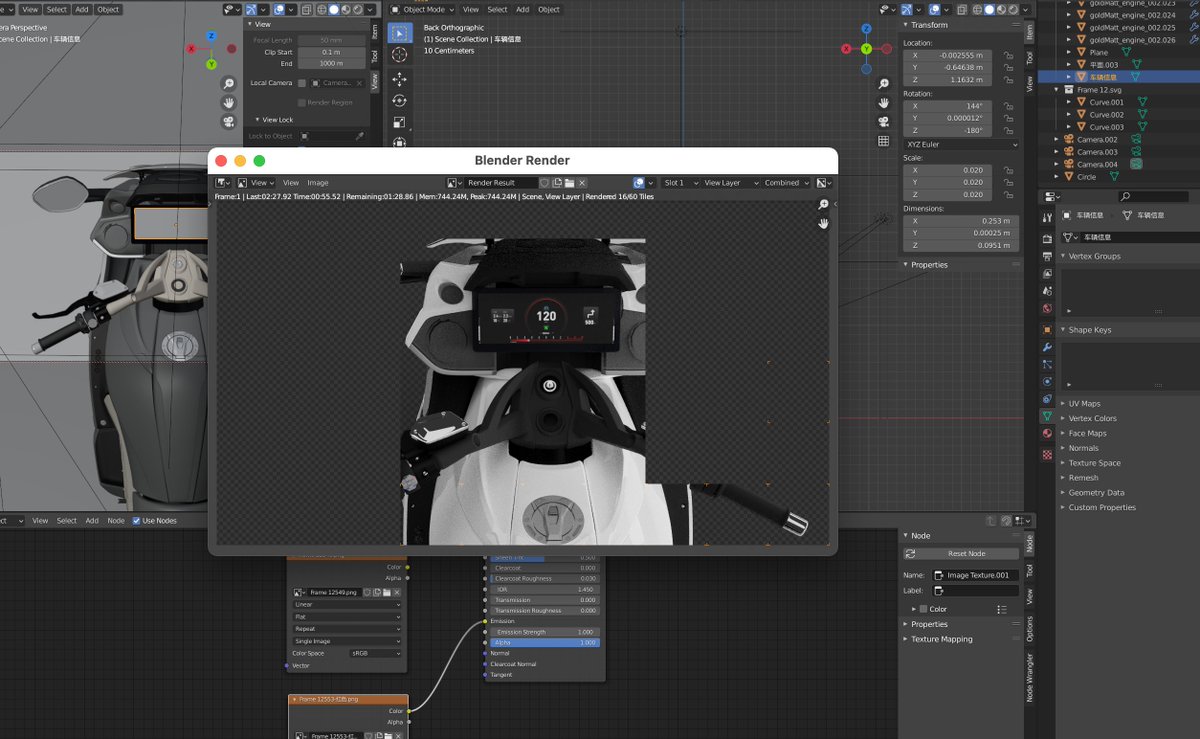This screenshot has width=1200, height=739.
Task: Collapse the Frame 12.svg collection
Action: [1058, 89]
